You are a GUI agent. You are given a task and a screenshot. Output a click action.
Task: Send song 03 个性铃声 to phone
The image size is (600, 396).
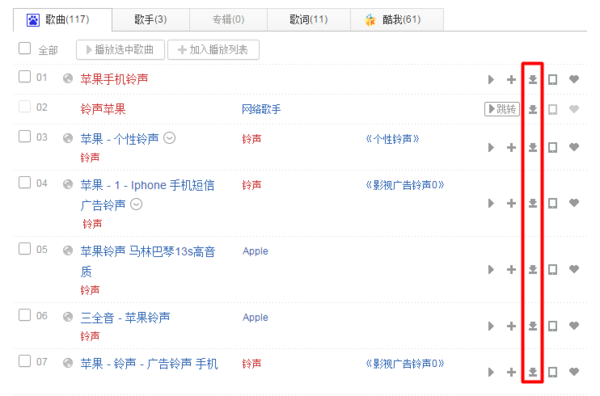(553, 148)
